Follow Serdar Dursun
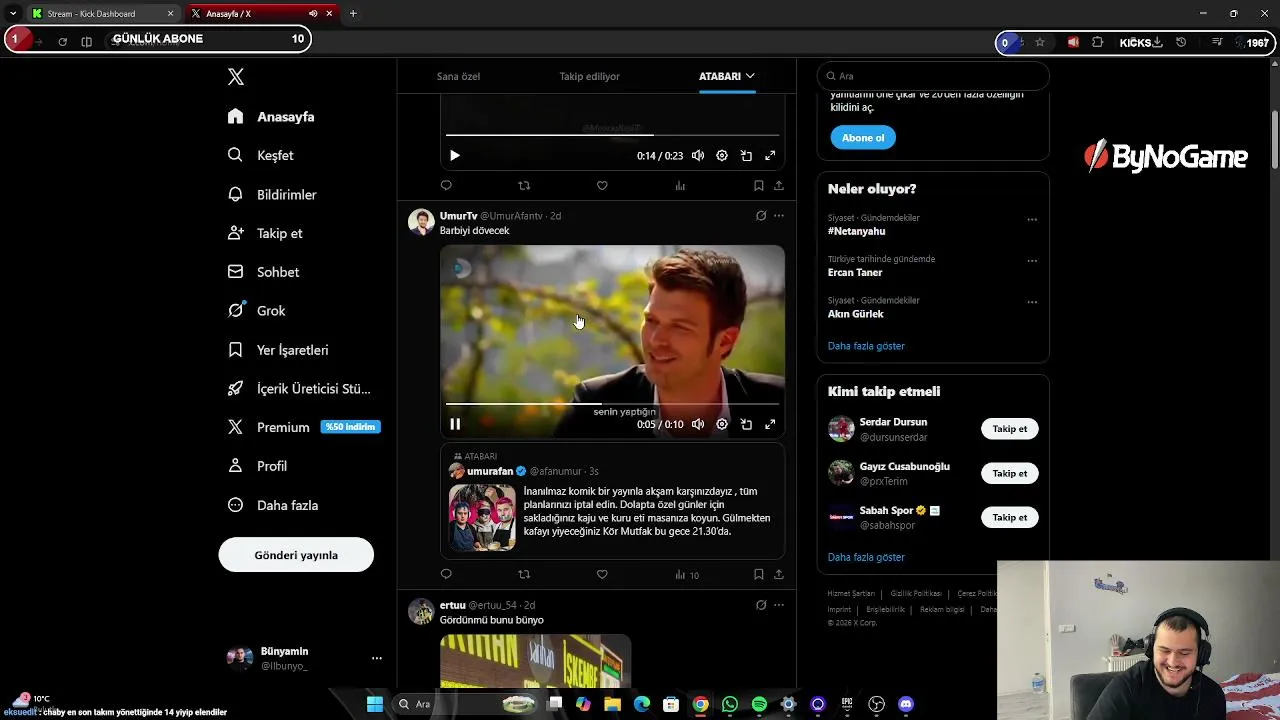The width and height of the screenshot is (1280, 720). (1010, 429)
